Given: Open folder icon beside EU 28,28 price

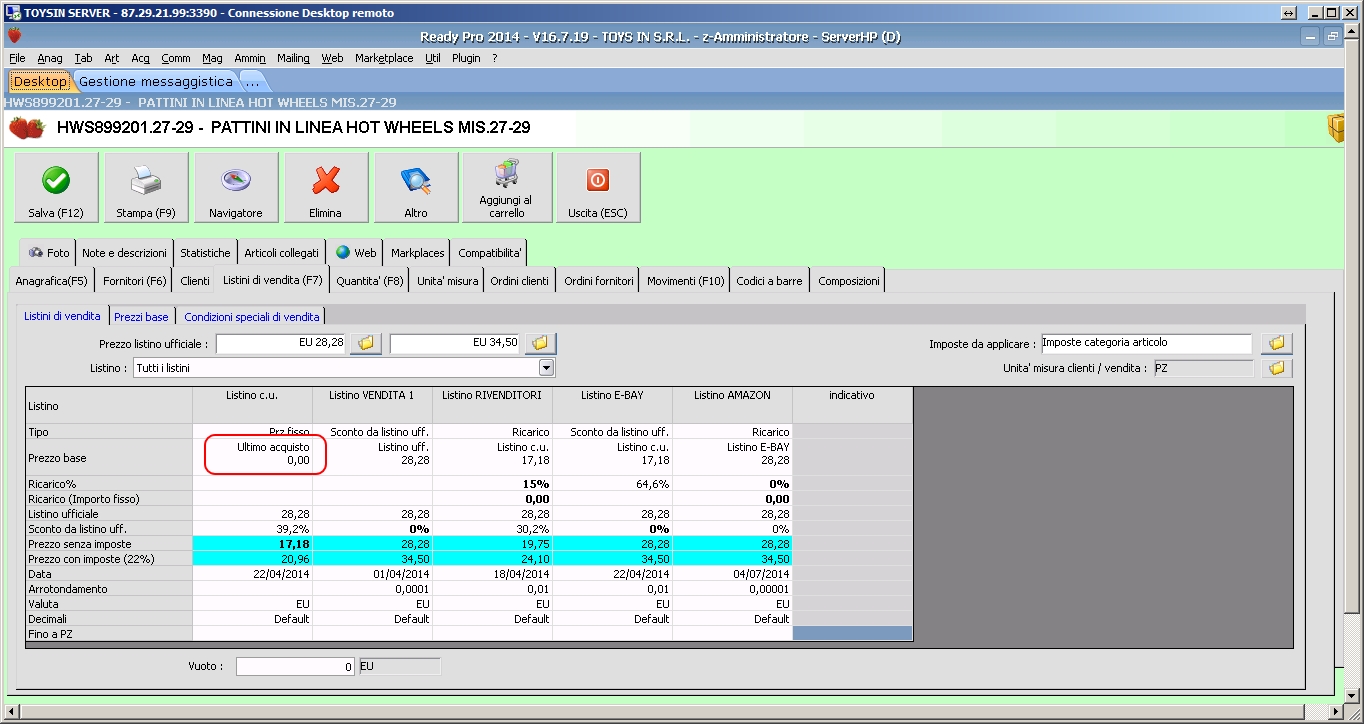Looking at the screenshot, I should click(x=366, y=343).
